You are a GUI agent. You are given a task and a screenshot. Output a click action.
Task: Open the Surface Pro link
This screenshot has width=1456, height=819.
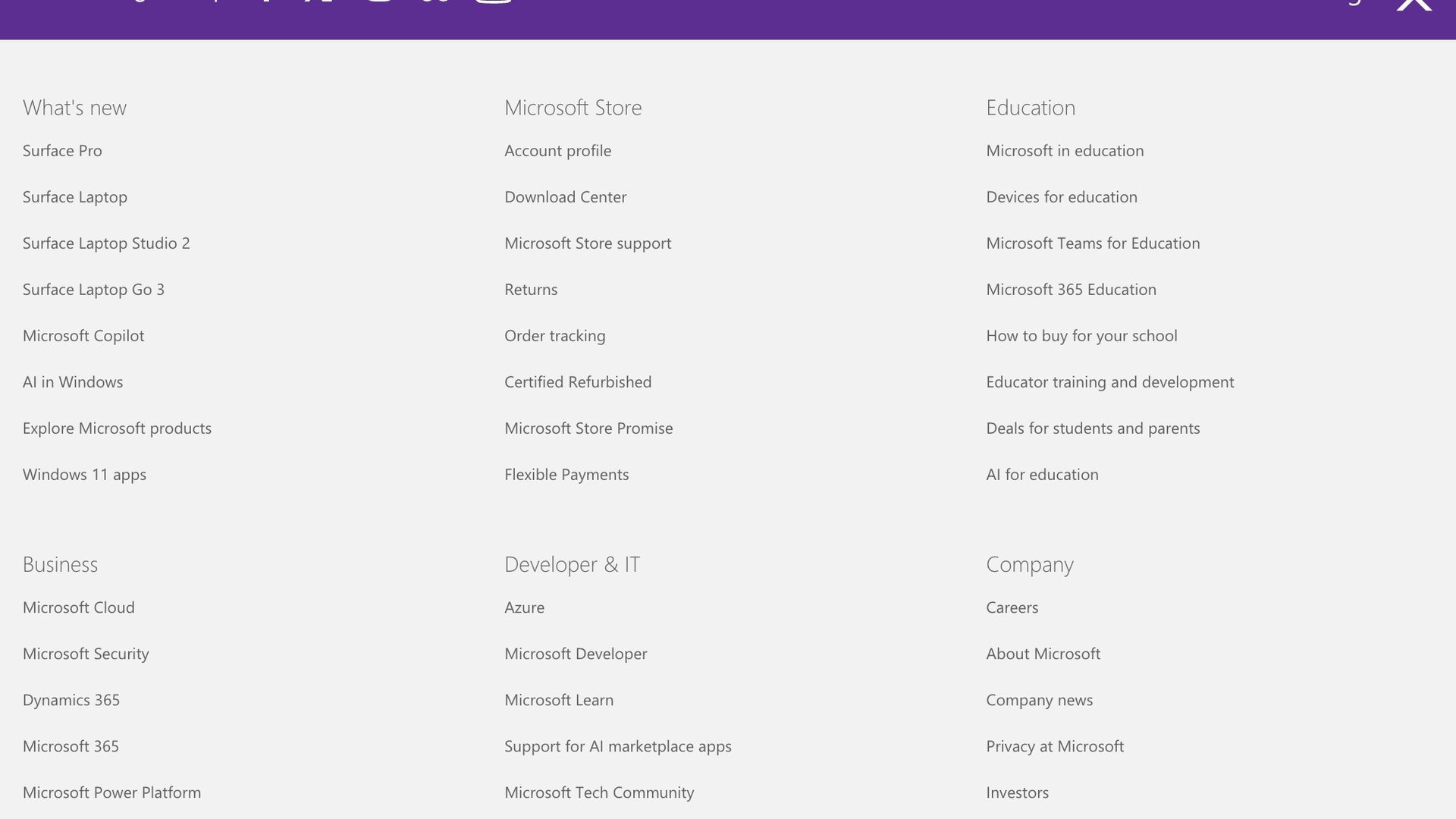tap(62, 151)
